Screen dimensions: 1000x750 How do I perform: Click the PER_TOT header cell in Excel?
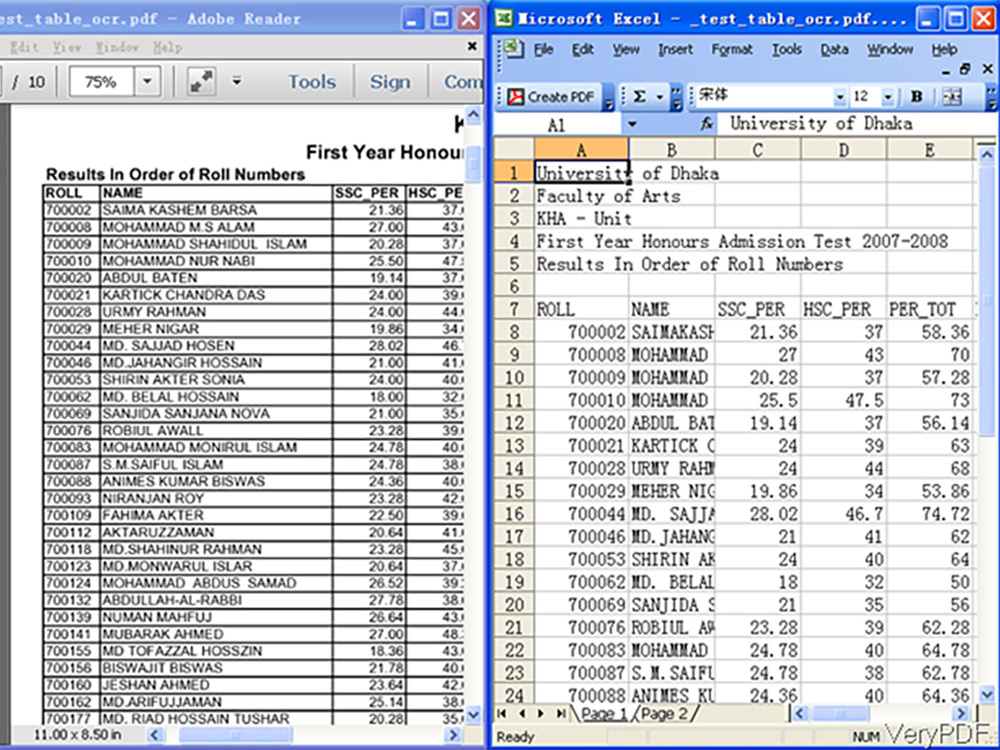point(929,309)
